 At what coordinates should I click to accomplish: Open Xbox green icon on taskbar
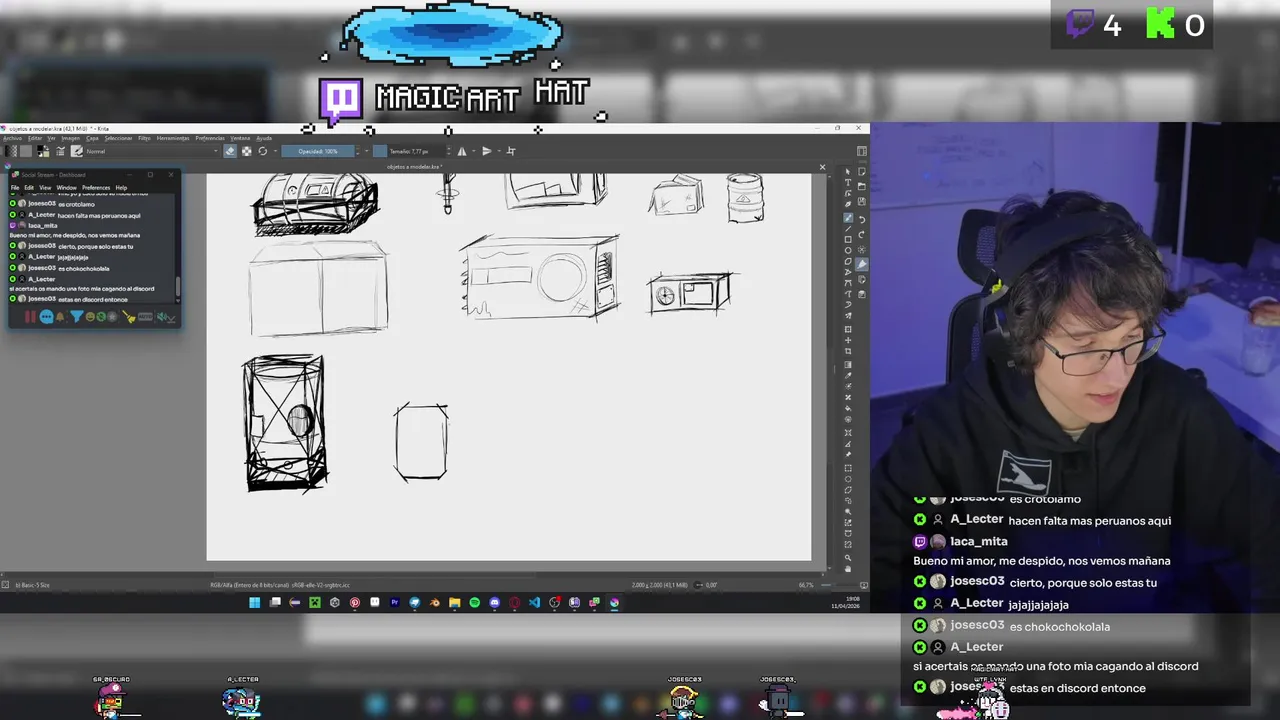315,603
